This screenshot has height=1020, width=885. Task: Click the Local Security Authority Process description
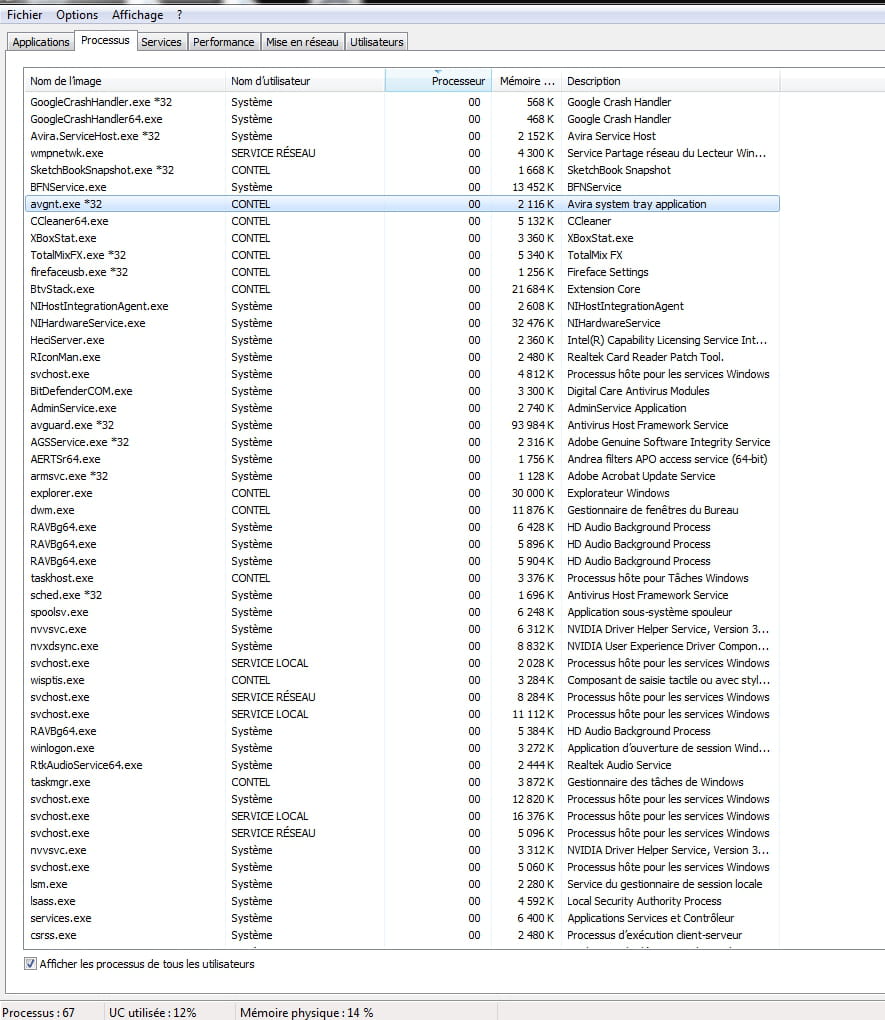[644, 901]
